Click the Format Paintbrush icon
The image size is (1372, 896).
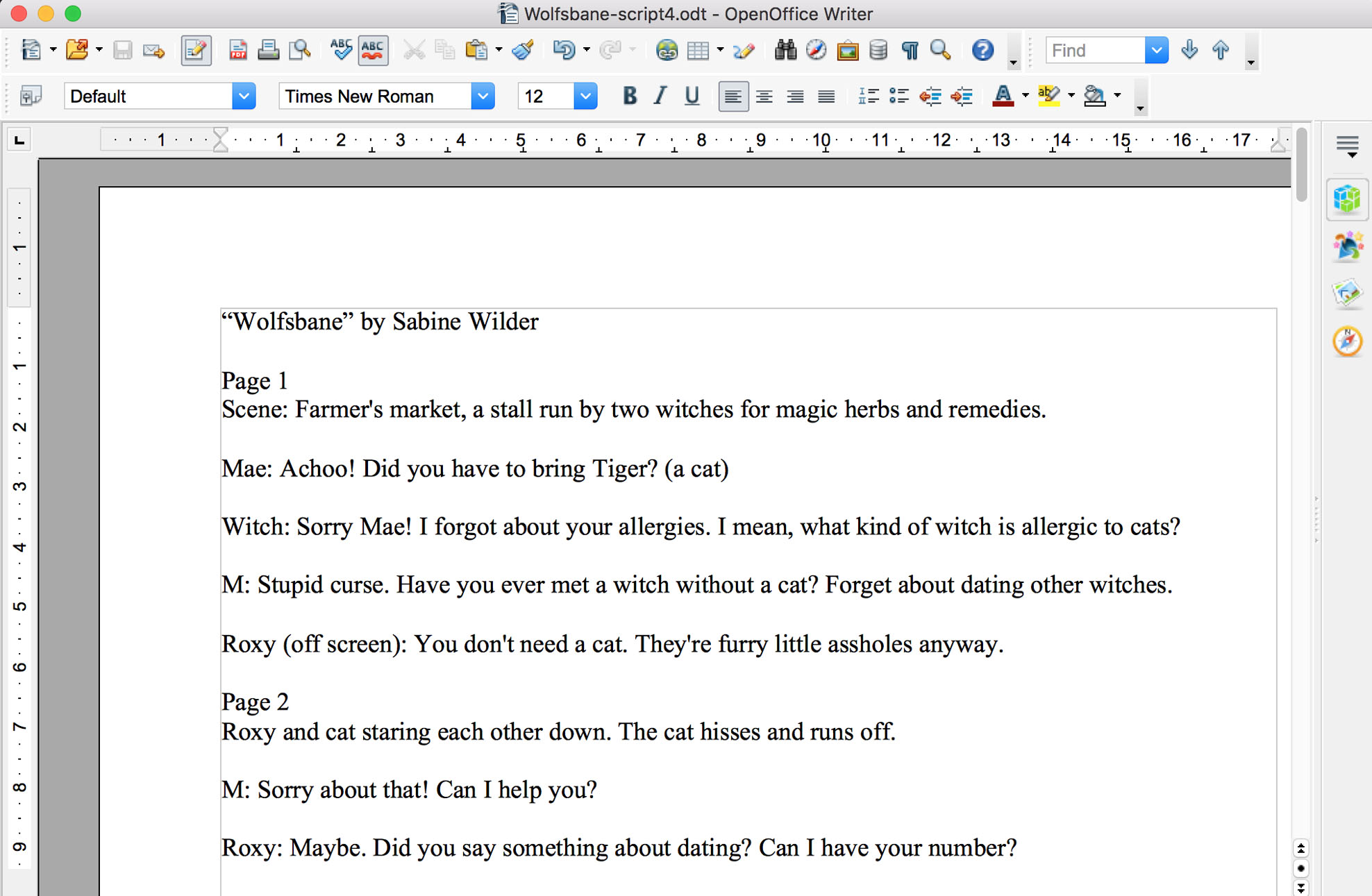pos(523,50)
